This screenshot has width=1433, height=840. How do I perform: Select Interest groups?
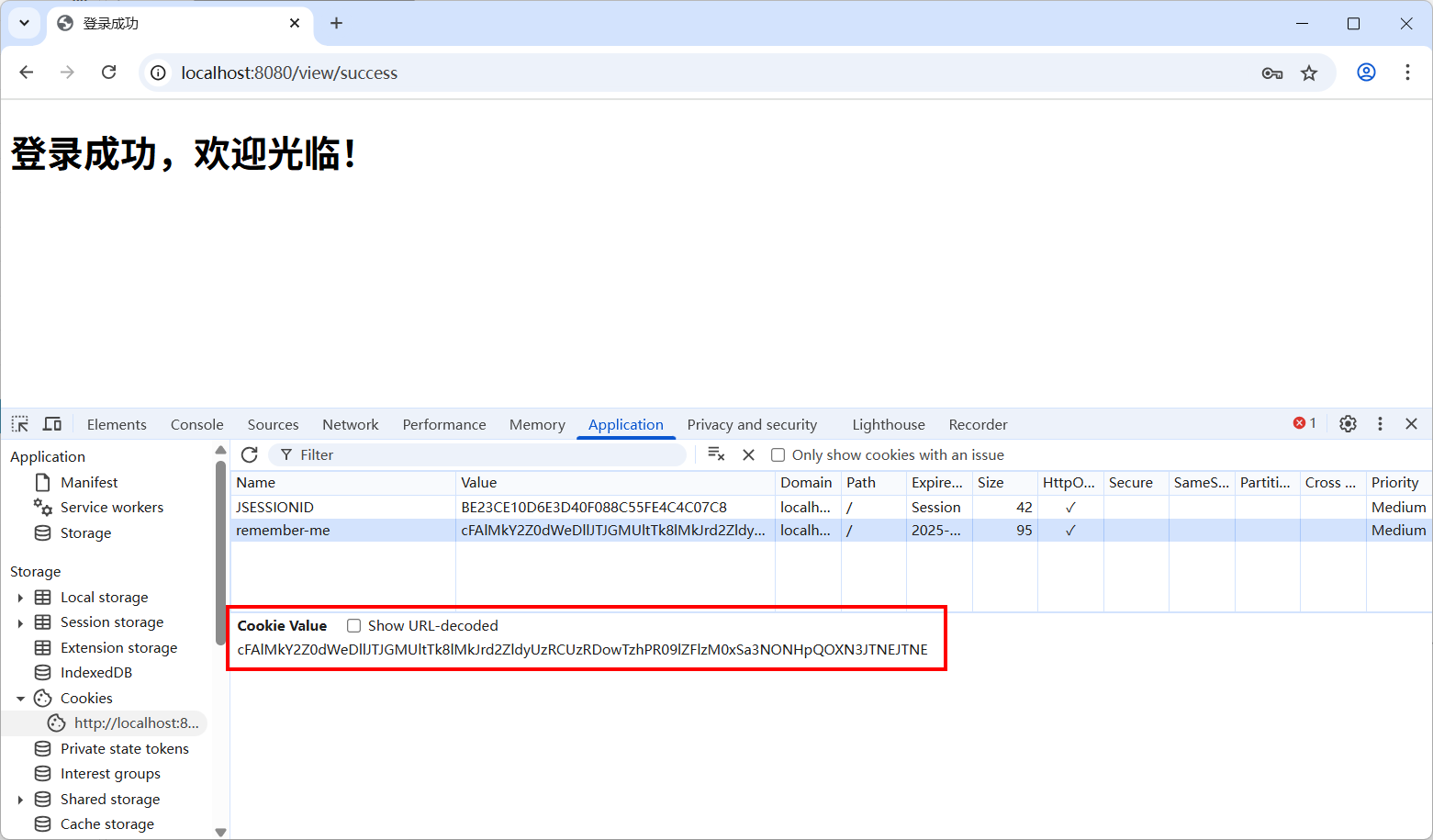(x=110, y=774)
